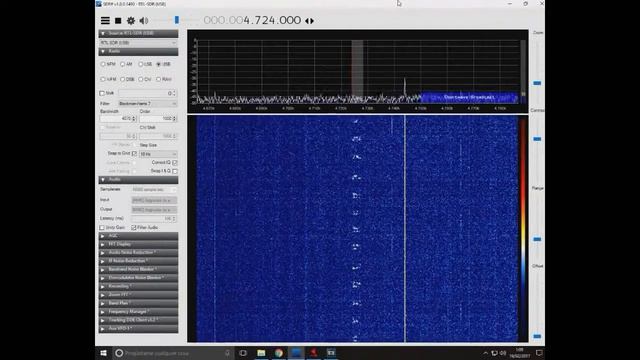
Task: Open the Windows Start menu
Action: [x=104, y=353]
